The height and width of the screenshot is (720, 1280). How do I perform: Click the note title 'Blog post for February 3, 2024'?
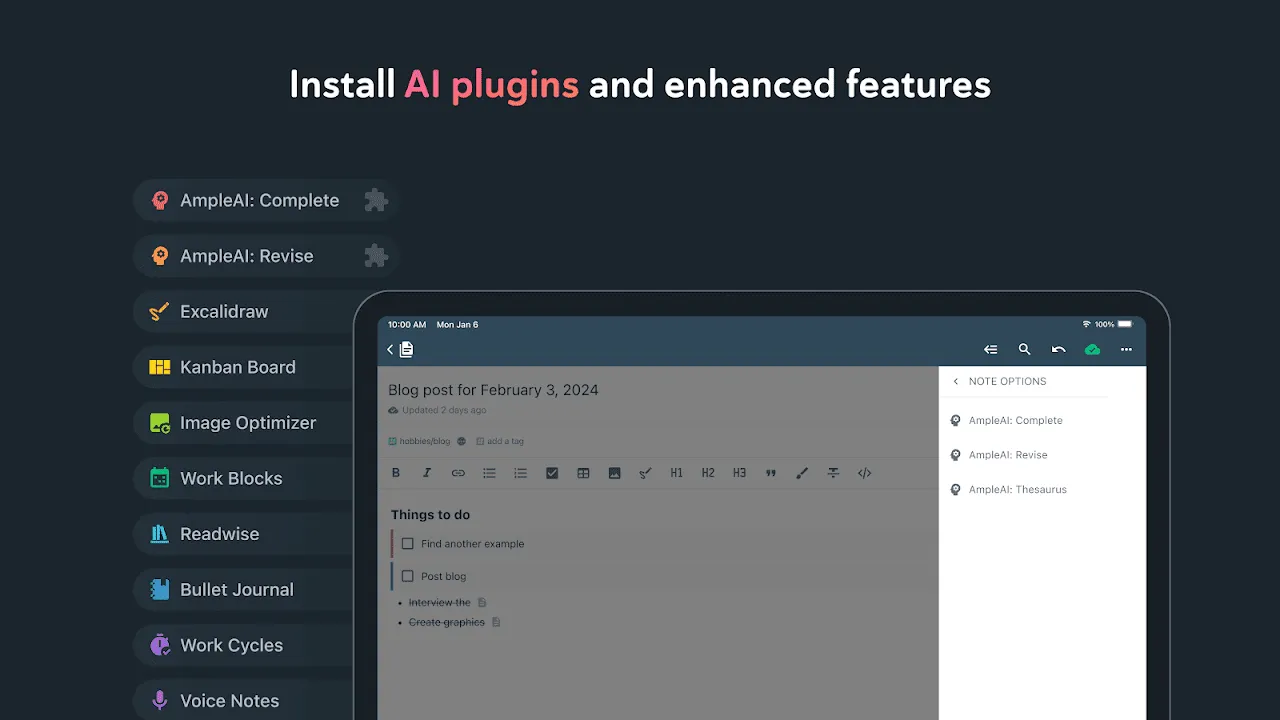(x=493, y=390)
